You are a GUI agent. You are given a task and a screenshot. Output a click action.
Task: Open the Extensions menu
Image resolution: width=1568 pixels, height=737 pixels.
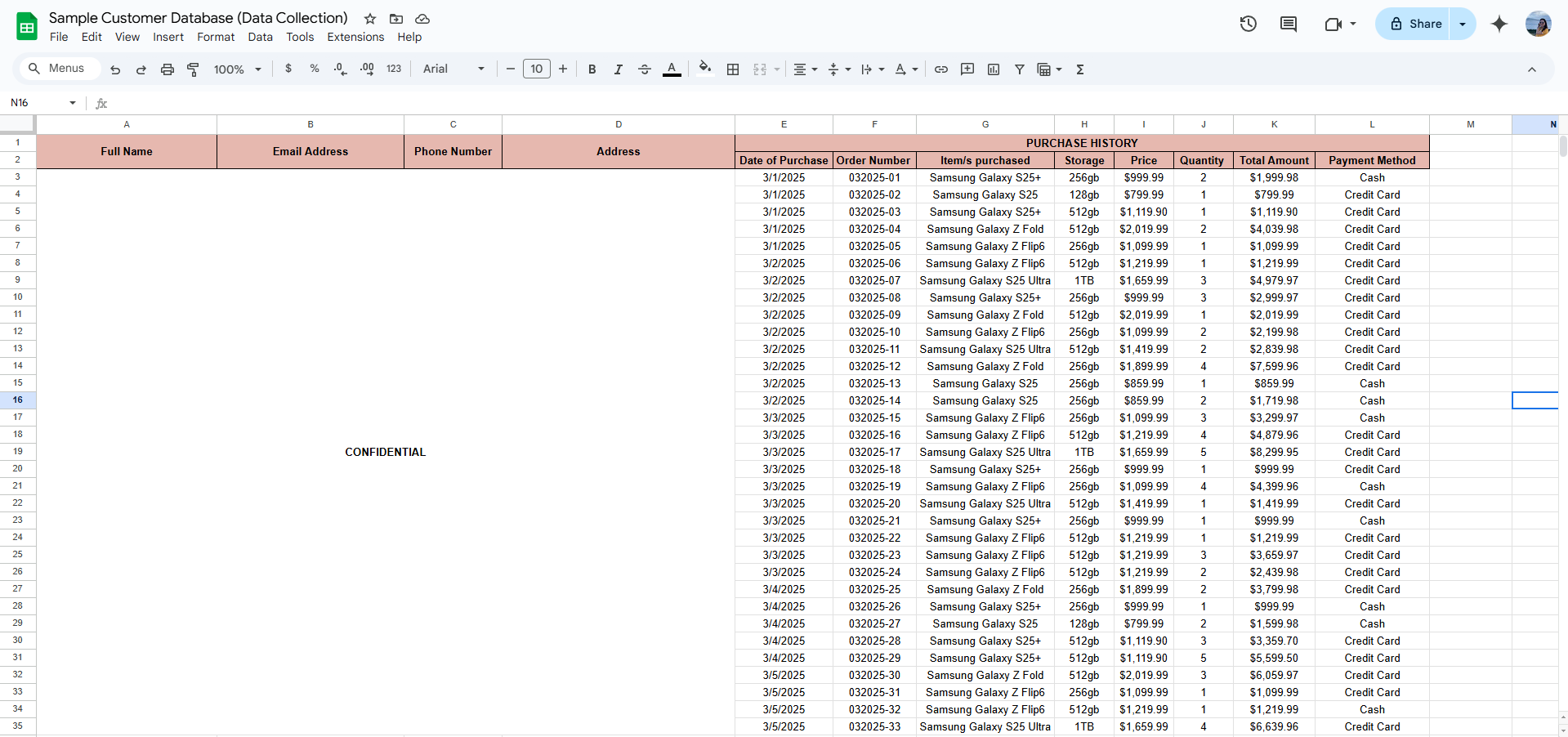coord(355,37)
